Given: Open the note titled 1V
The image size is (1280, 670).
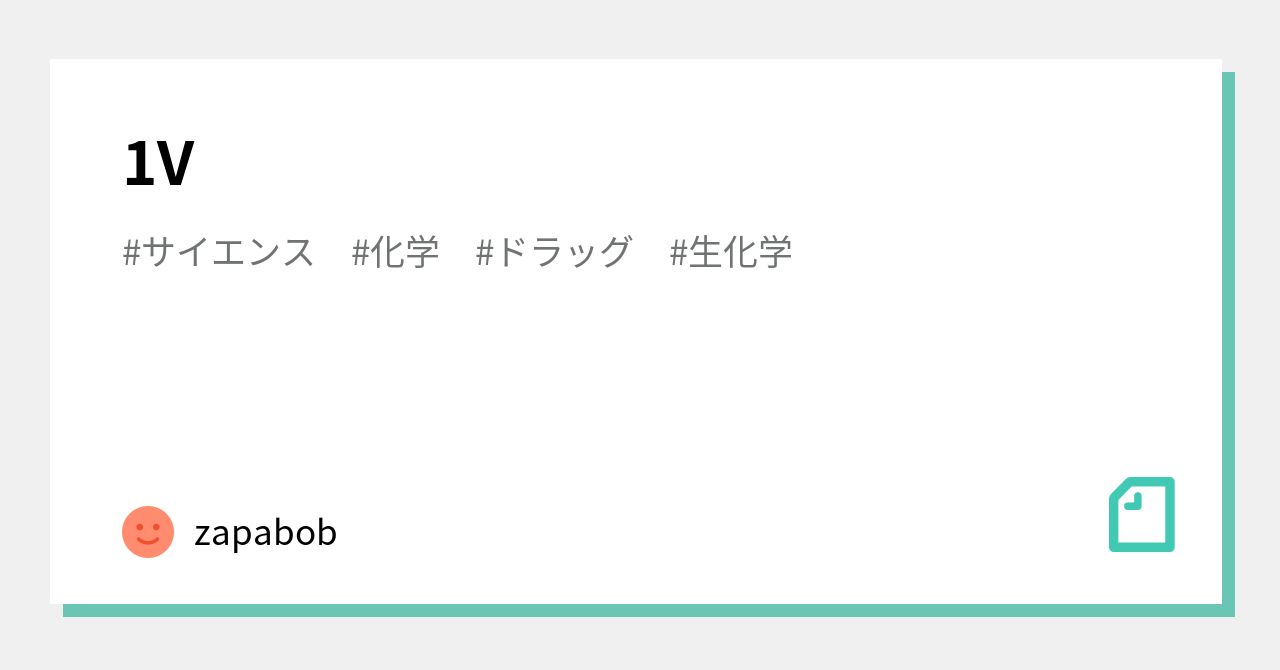Looking at the screenshot, I should click(x=158, y=164).
